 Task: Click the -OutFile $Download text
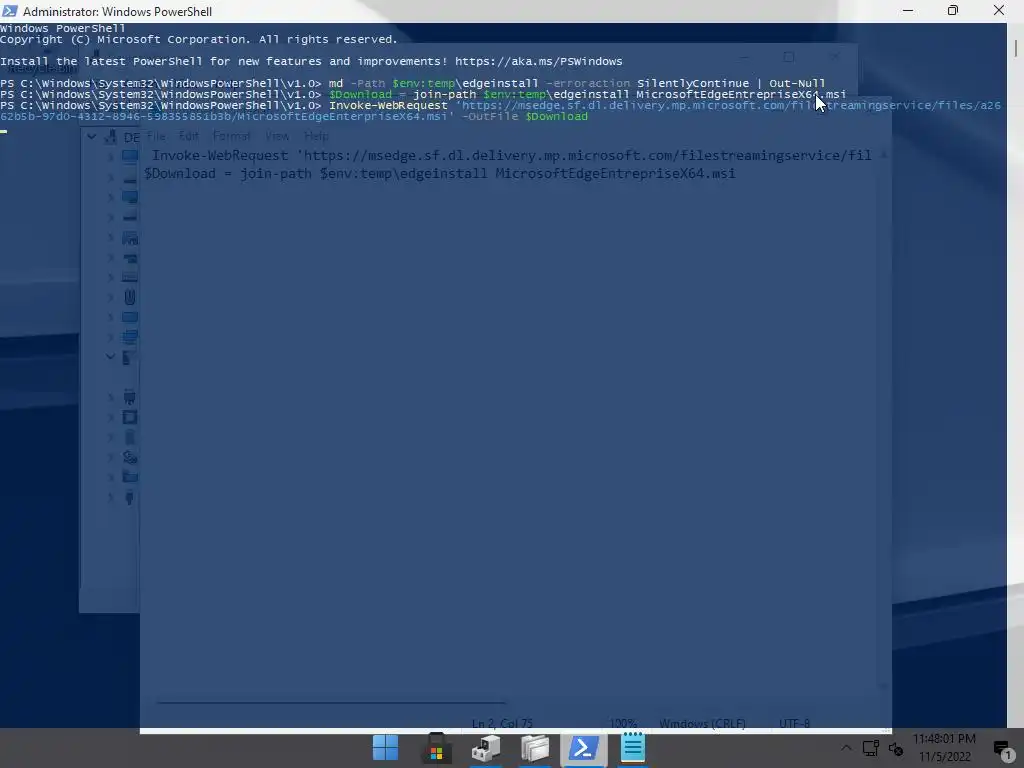(524, 117)
